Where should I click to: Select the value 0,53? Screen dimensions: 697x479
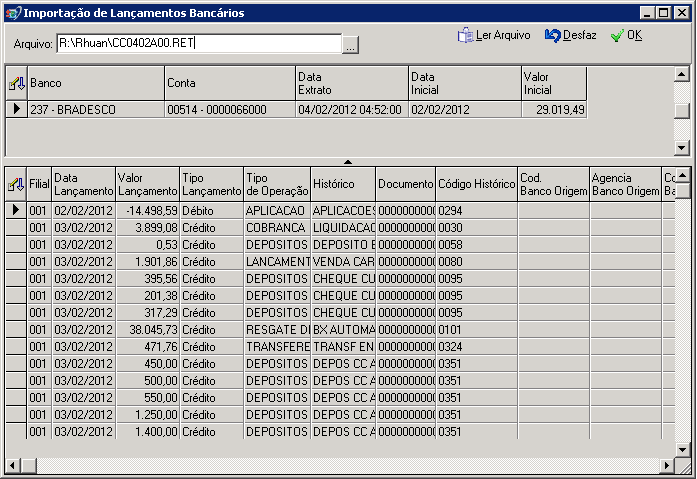coord(148,244)
